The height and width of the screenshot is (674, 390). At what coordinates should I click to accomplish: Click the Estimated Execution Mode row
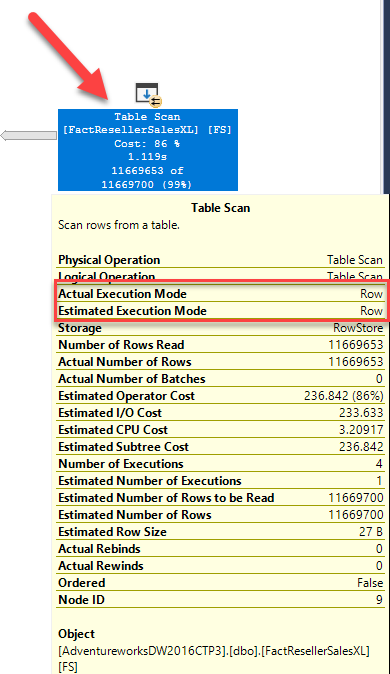220,311
